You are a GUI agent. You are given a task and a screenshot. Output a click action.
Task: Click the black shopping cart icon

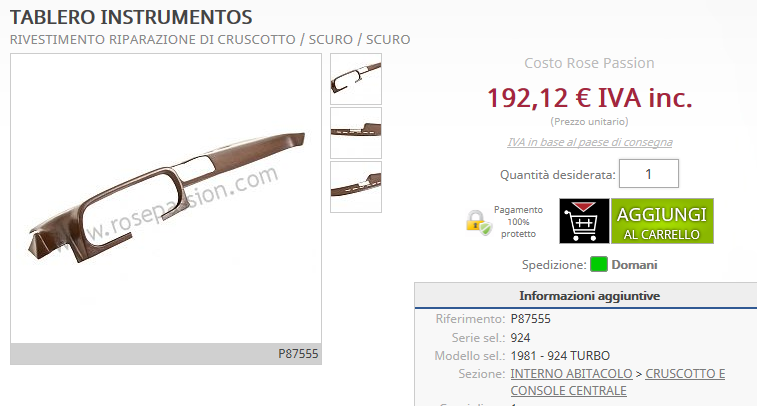584,221
